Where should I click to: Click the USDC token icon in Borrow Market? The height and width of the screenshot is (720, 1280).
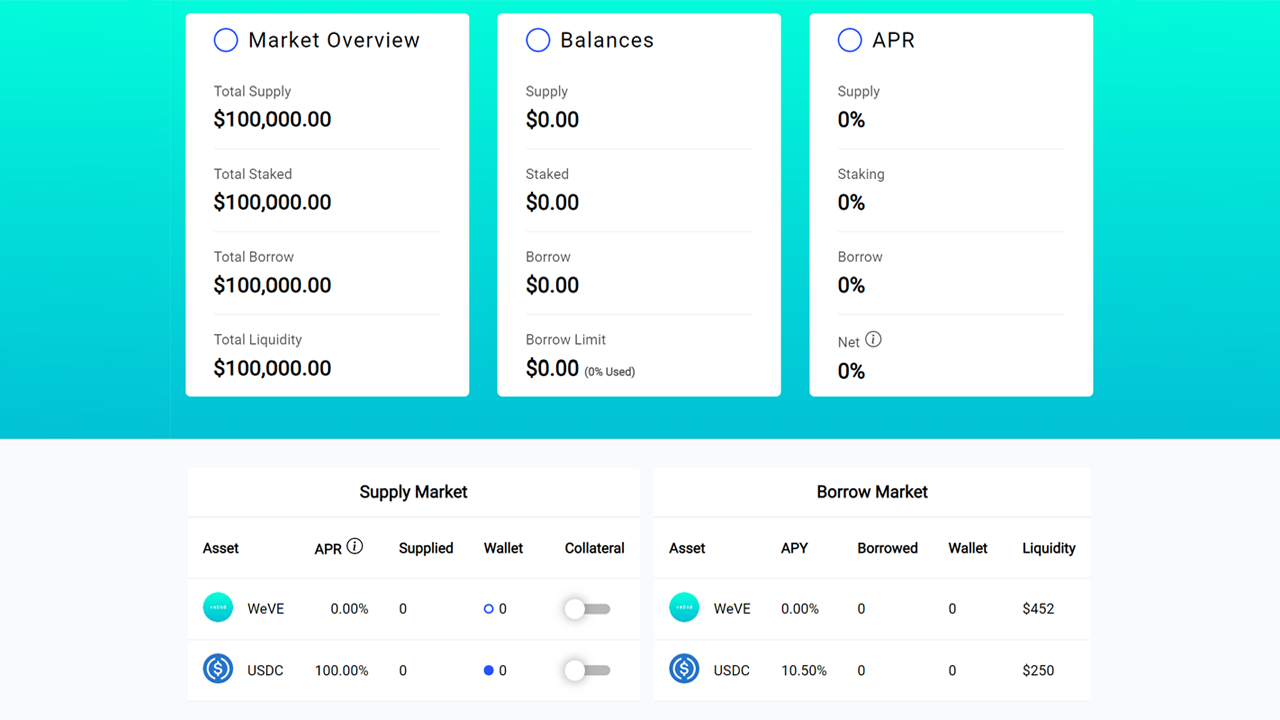tap(684, 669)
